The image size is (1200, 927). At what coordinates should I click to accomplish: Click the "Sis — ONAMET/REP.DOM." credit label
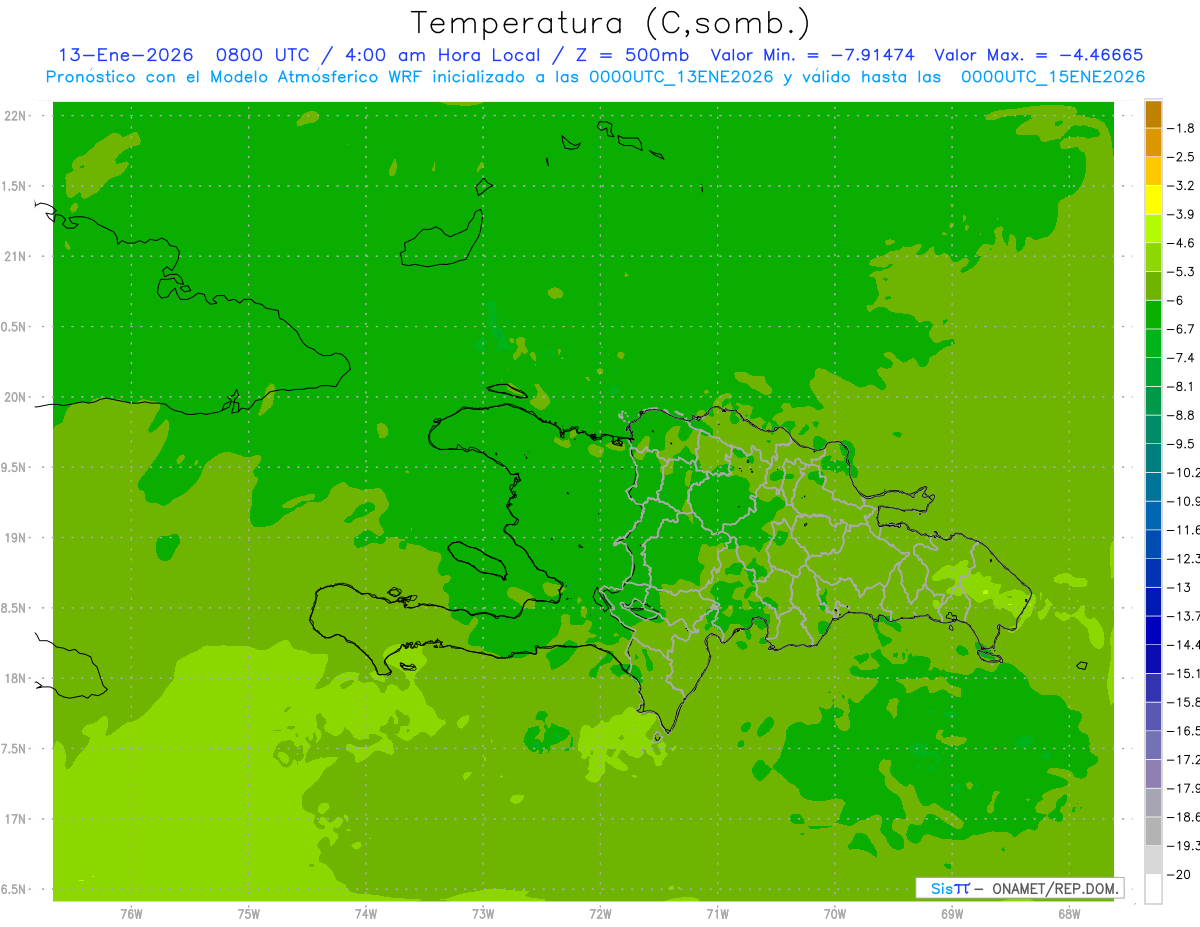(x=1020, y=888)
